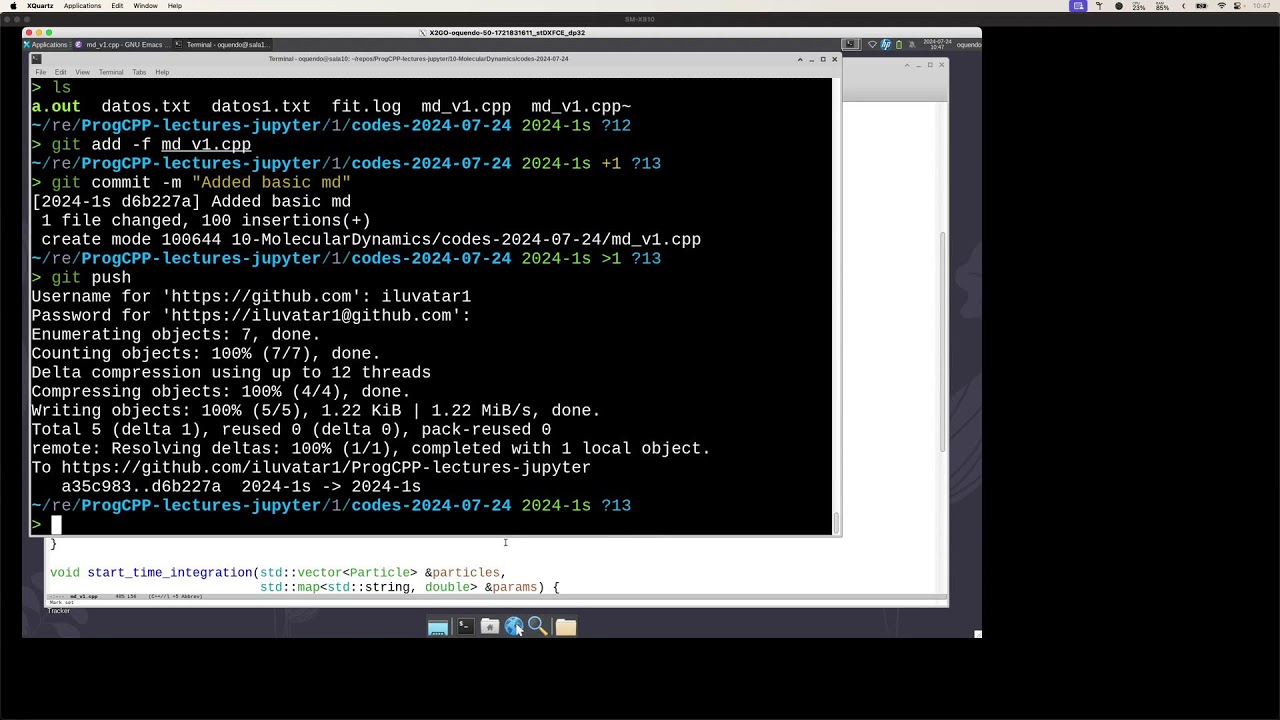This screenshot has width=1280, height=720.
Task: Check the battery indicator in the XFCE panel
Action: (899, 45)
